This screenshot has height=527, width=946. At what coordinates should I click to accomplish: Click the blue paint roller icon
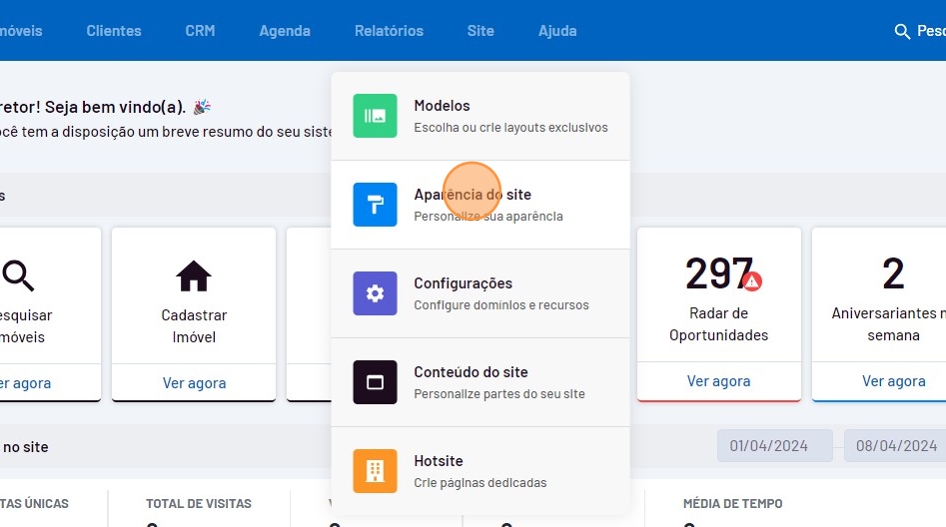coord(375,205)
